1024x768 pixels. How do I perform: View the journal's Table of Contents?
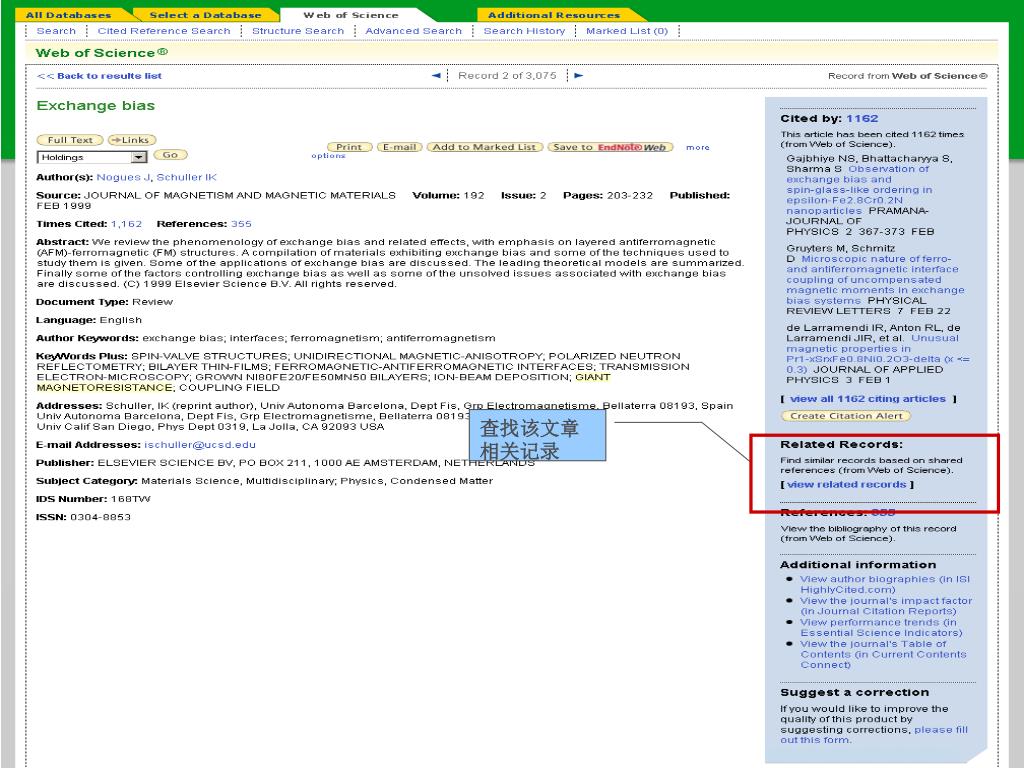pyautogui.click(x=883, y=654)
